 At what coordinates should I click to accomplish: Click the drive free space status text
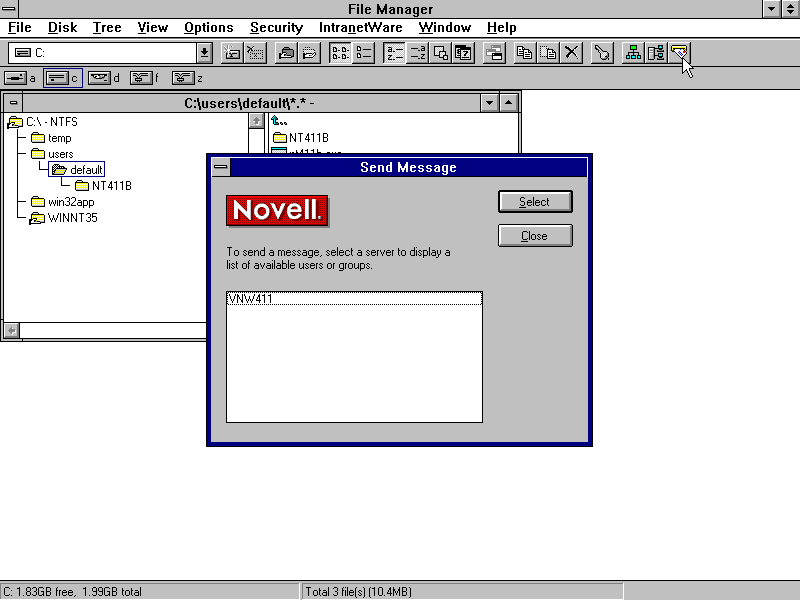(x=72, y=592)
